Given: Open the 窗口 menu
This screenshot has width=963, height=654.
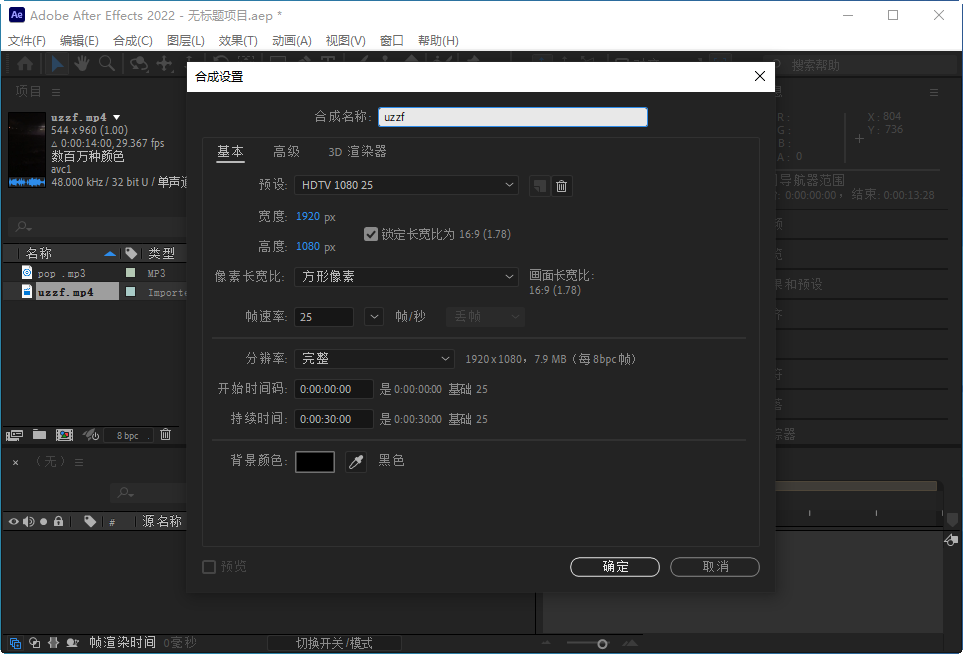Looking at the screenshot, I should [x=391, y=40].
